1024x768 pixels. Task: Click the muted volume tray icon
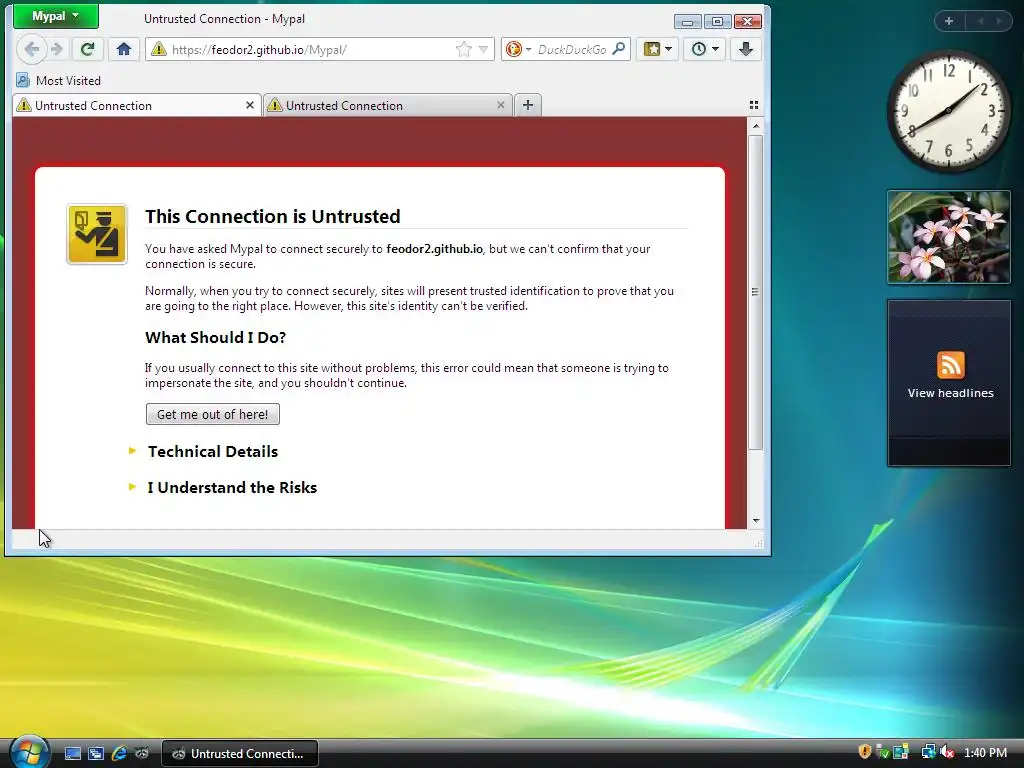(947, 752)
